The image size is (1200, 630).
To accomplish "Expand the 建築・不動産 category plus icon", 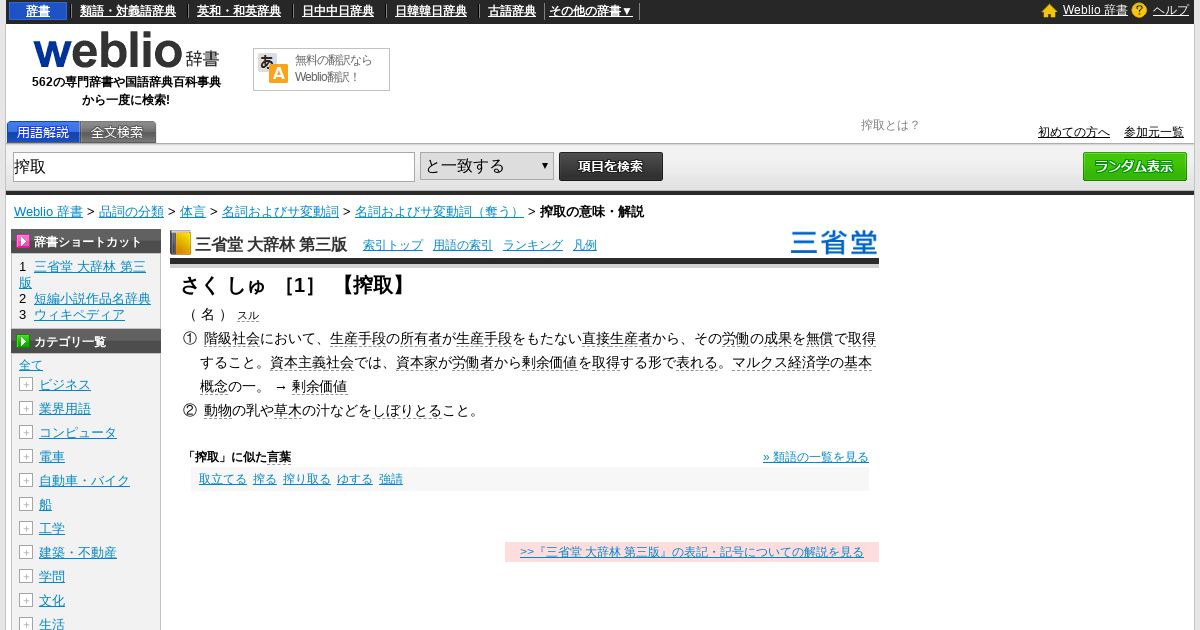I will point(26,552).
